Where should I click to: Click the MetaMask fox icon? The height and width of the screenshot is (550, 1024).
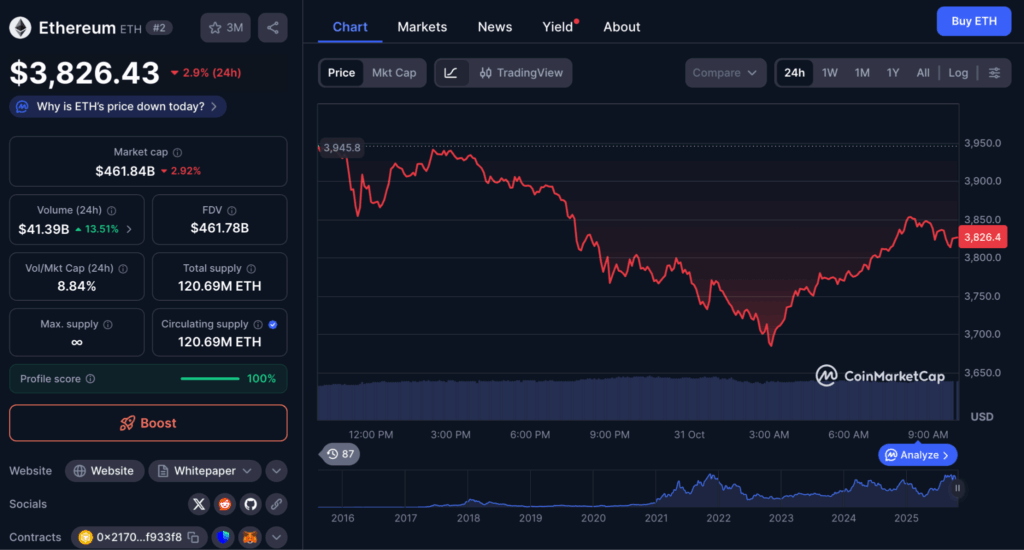pos(250,537)
